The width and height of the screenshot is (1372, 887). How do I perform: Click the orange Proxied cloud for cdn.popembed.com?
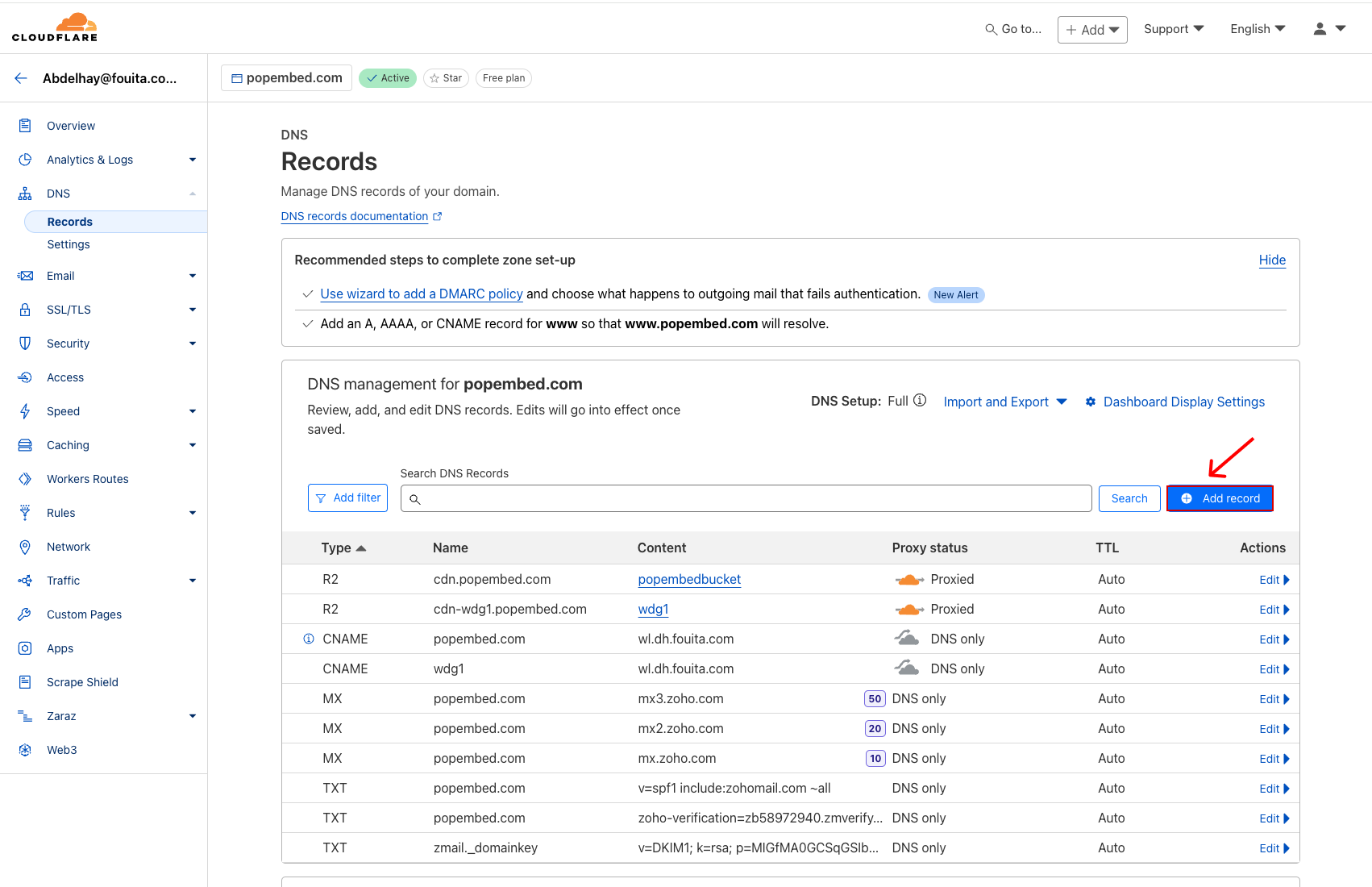[909, 580]
